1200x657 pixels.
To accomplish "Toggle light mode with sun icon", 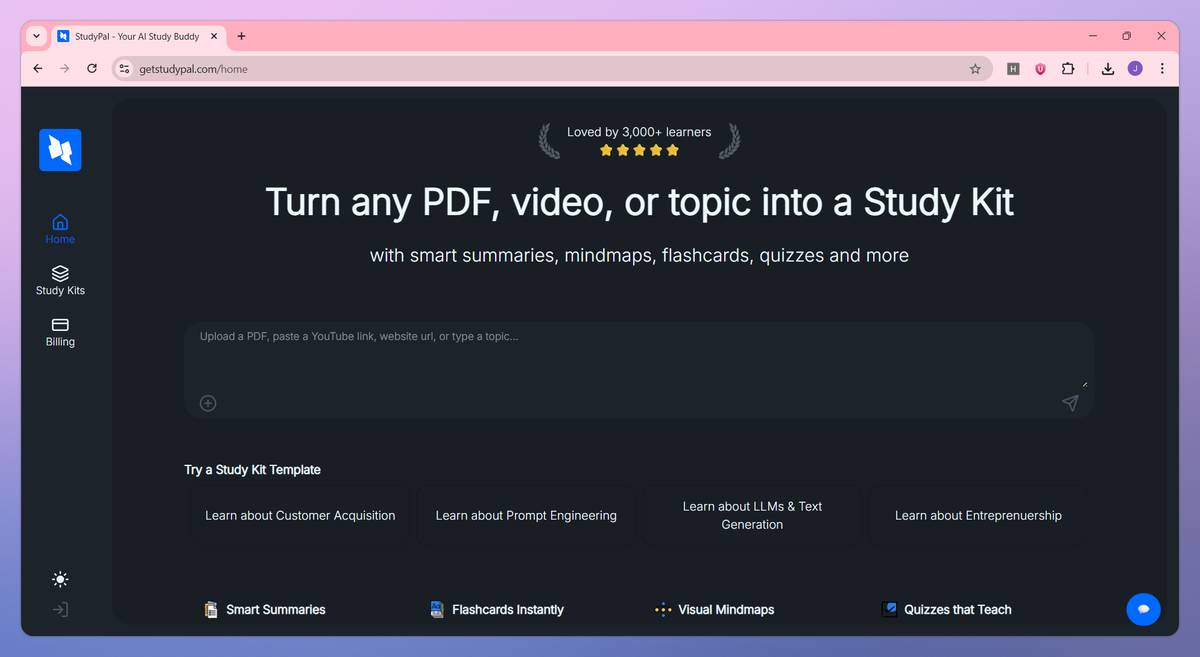I will click(x=61, y=580).
